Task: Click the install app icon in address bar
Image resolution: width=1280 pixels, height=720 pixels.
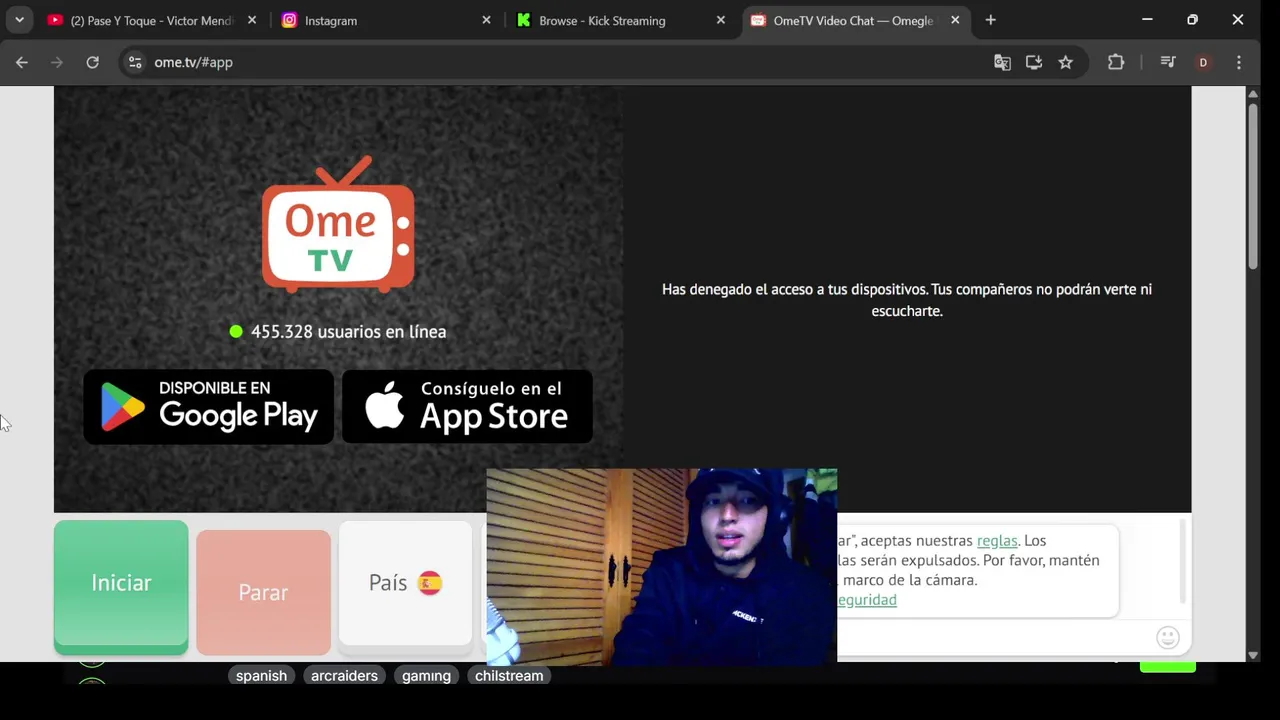Action: pos(1034,62)
